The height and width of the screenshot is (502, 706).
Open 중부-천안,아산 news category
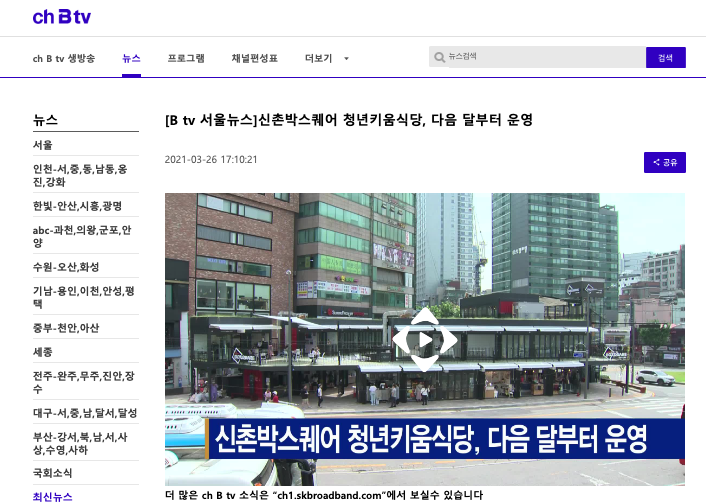(86, 328)
